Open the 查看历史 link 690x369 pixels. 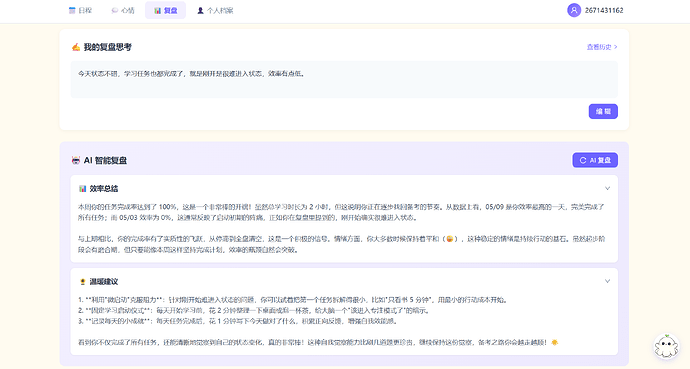[602, 47]
